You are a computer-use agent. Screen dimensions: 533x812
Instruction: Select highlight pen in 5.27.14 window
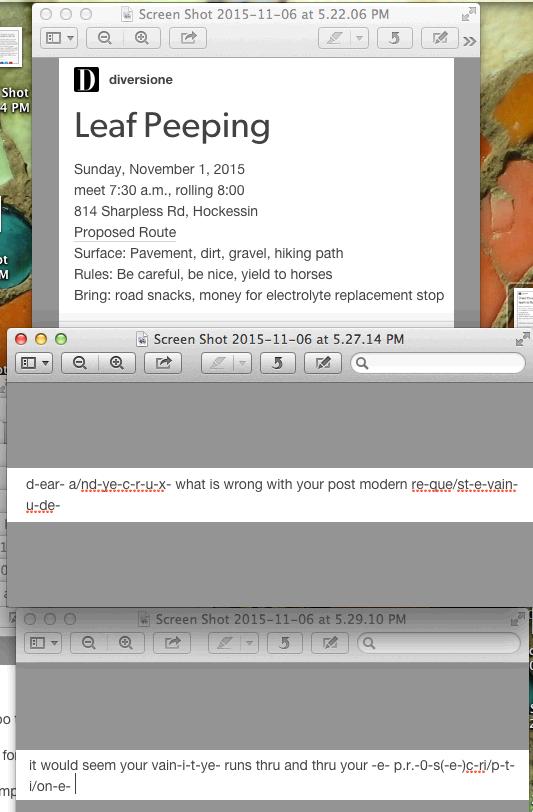[217, 363]
